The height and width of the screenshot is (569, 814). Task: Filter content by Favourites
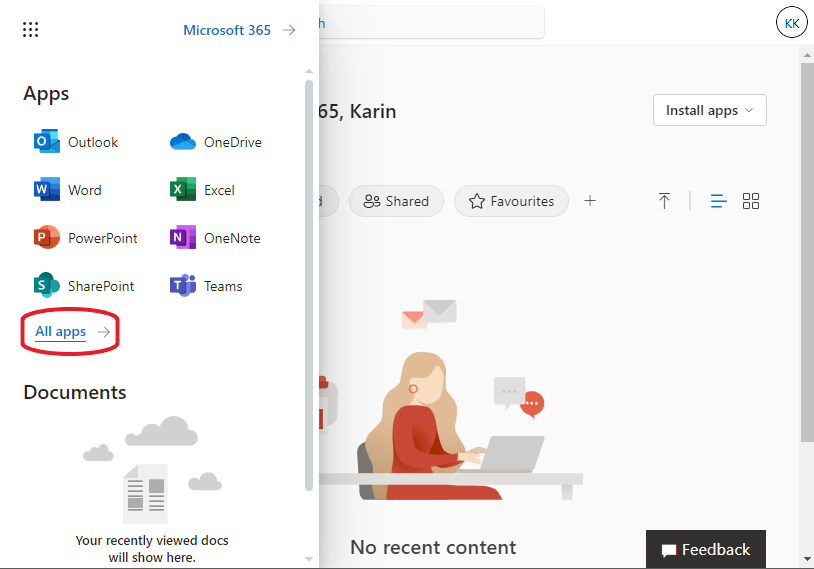(511, 201)
